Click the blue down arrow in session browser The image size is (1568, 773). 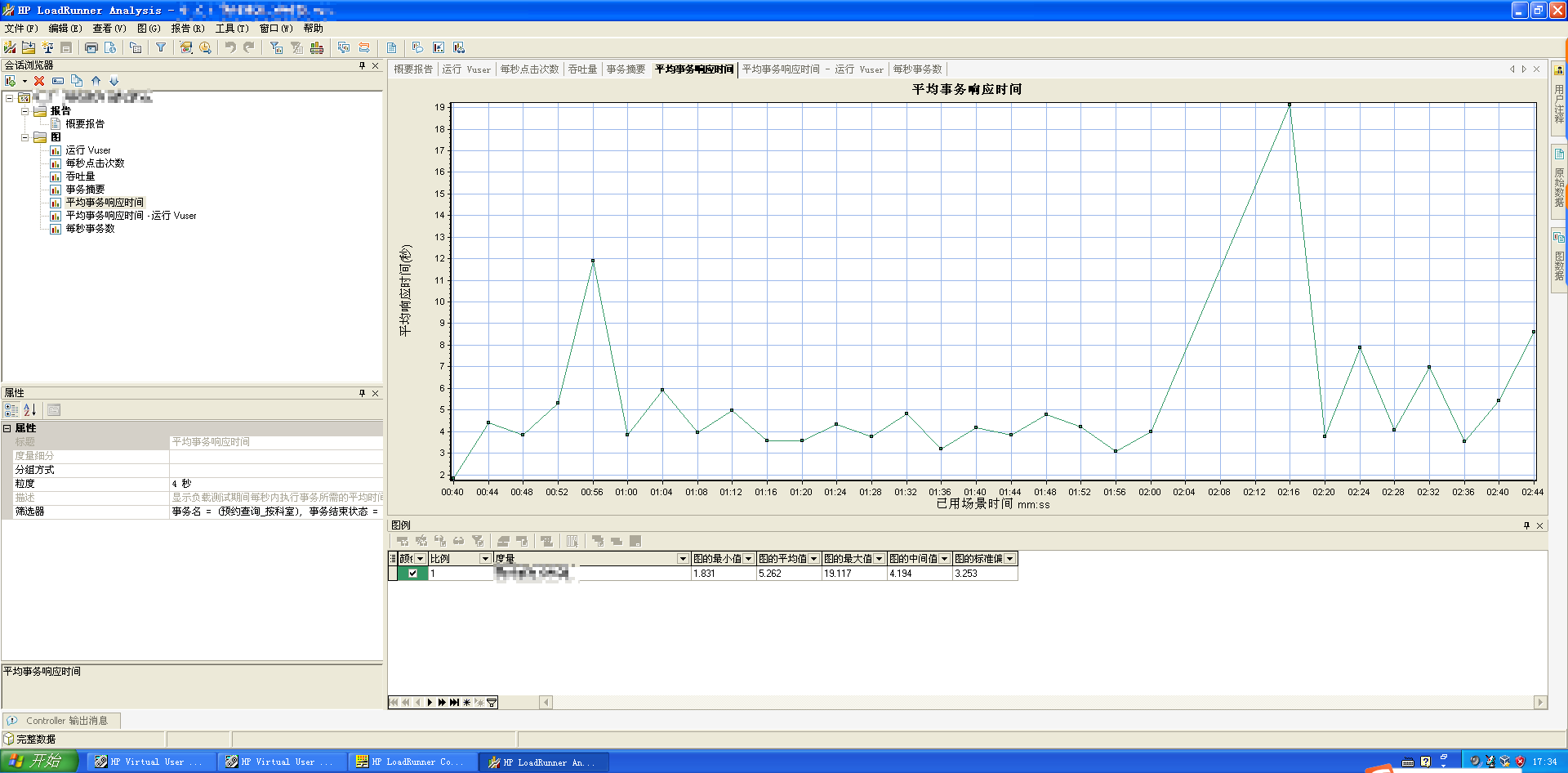114,81
